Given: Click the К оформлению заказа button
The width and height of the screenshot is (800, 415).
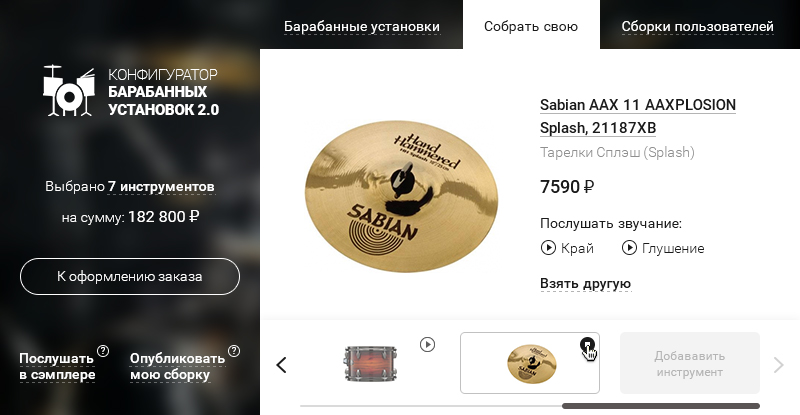Looking at the screenshot, I should pos(130,276).
